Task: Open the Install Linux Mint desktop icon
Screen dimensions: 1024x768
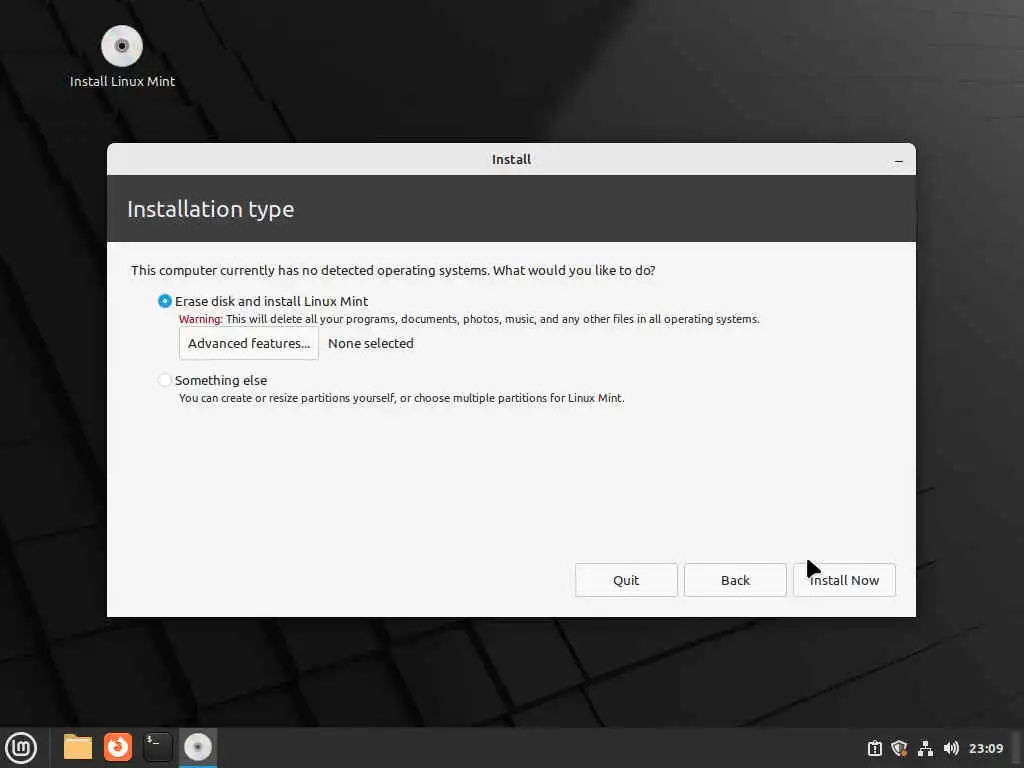Action: [122, 57]
